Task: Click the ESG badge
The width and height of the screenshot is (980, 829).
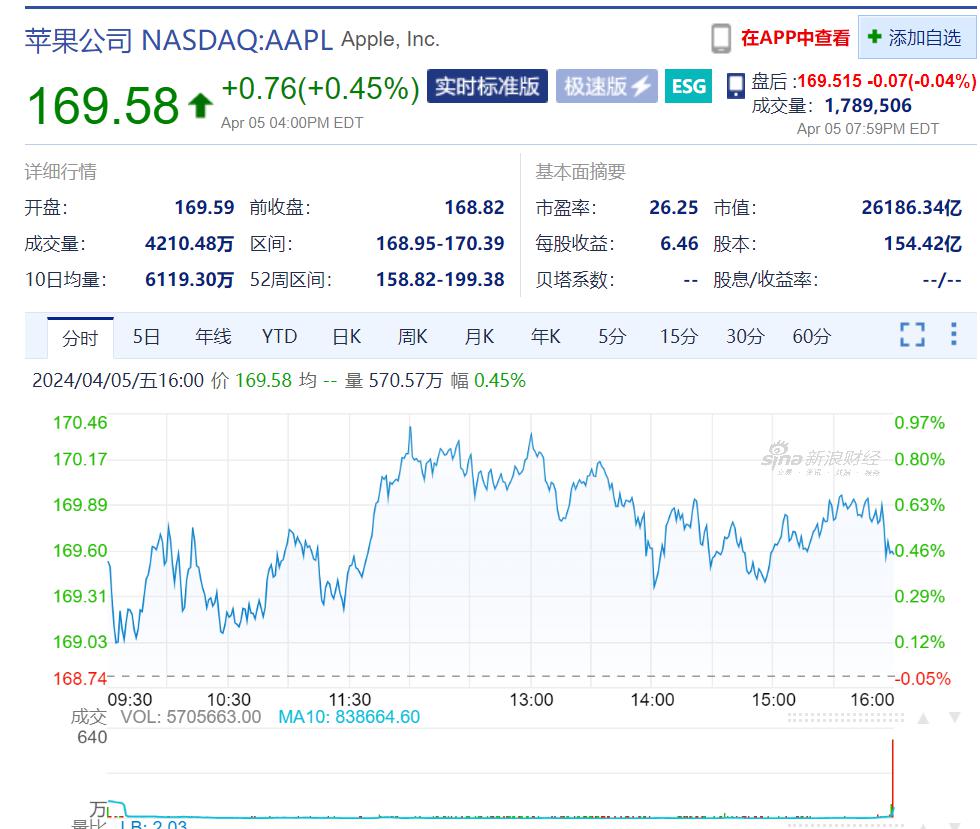Action: pos(688,87)
